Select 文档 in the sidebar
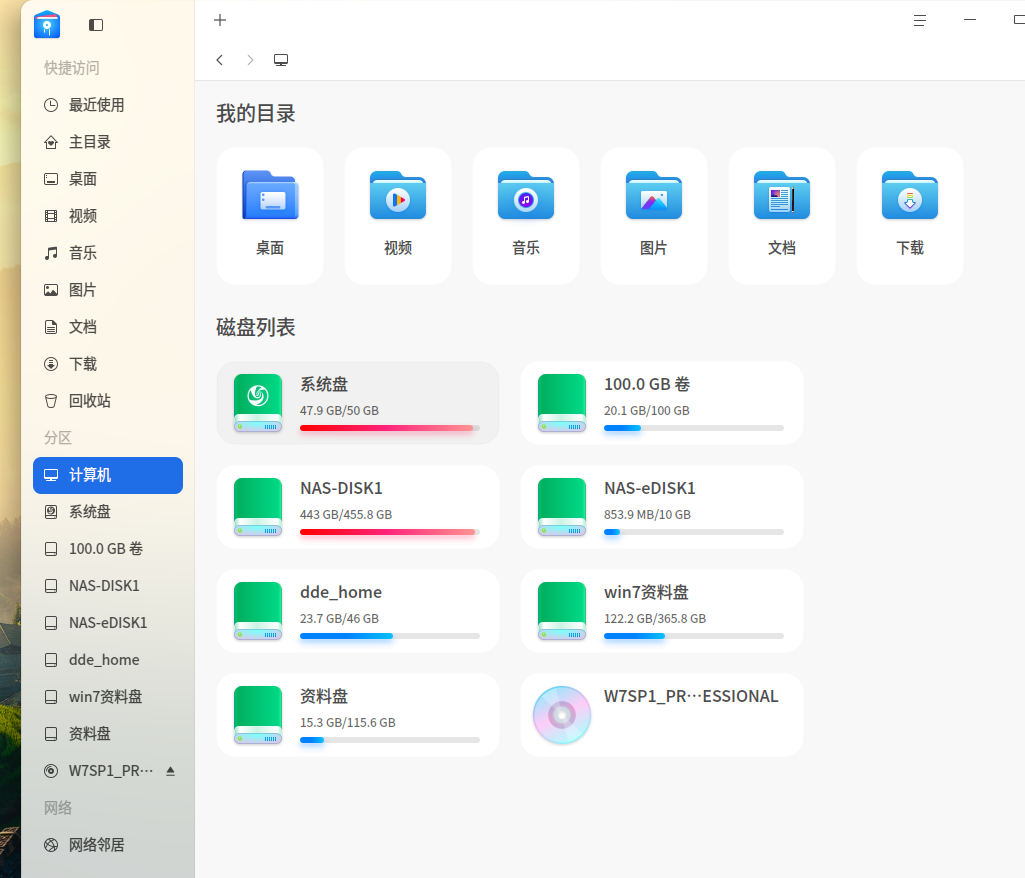This screenshot has height=878, width=1025. pyautogui.click(x=108, y=327)
